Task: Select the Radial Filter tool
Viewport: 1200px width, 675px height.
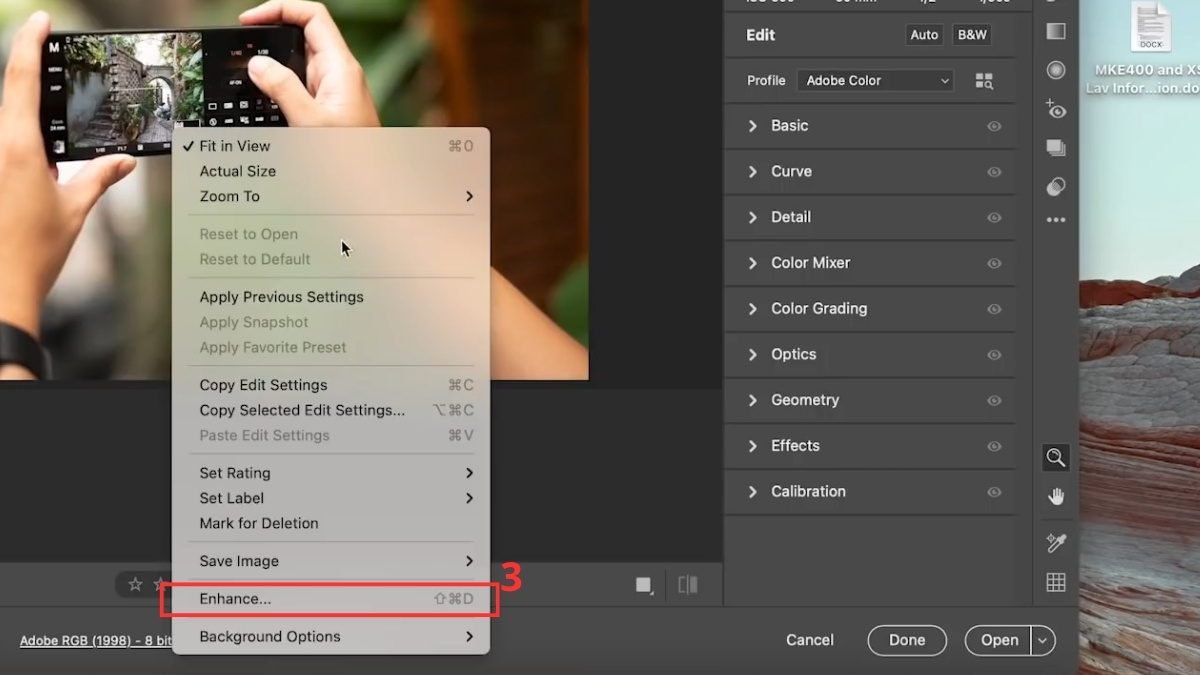Action: click(1056, 70)
